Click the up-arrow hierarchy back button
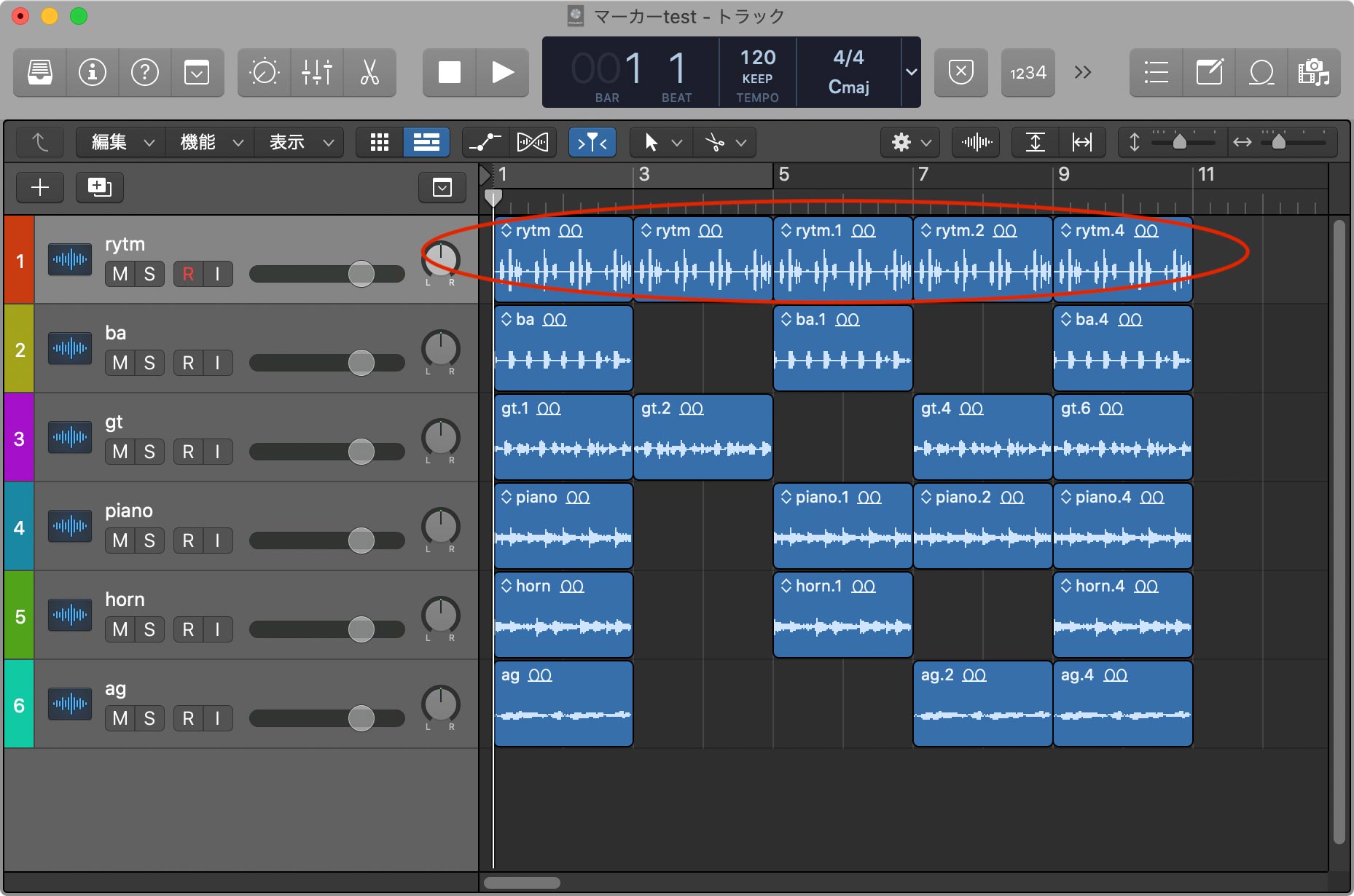Viewport: 1354px width, 896px height. tap(40, 142)
